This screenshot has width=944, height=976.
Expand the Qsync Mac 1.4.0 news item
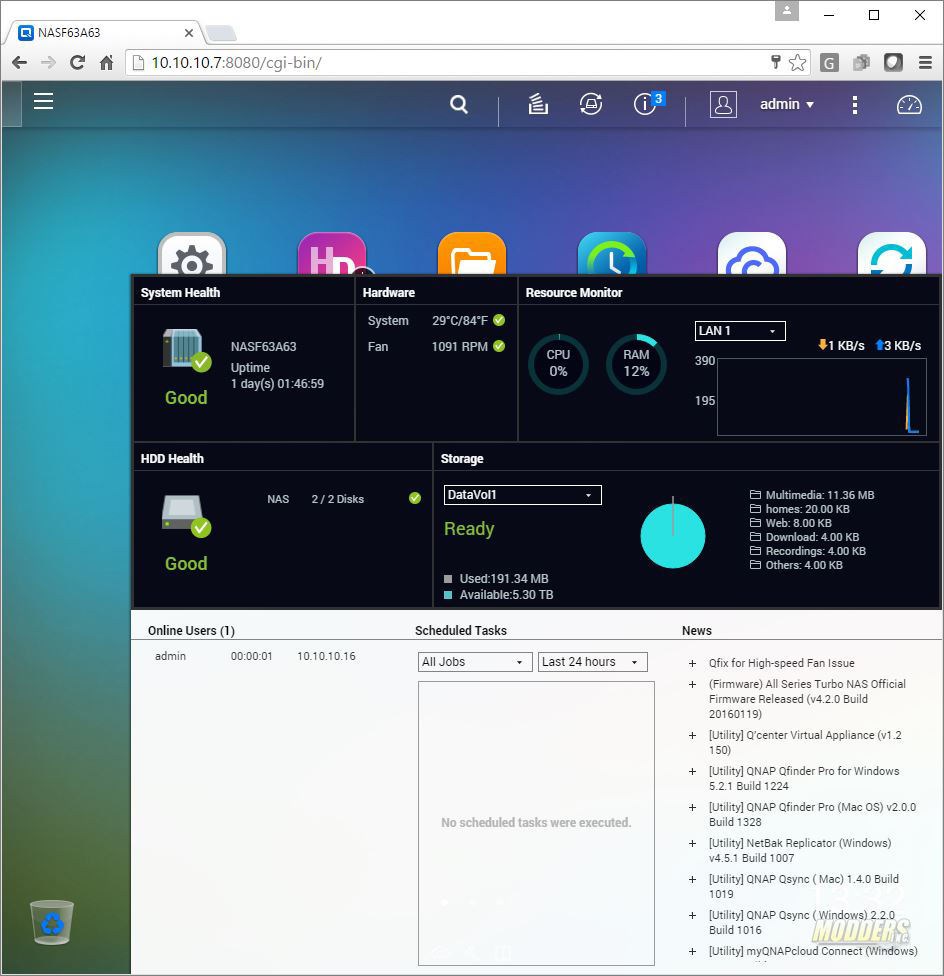[x=692, y=880]
